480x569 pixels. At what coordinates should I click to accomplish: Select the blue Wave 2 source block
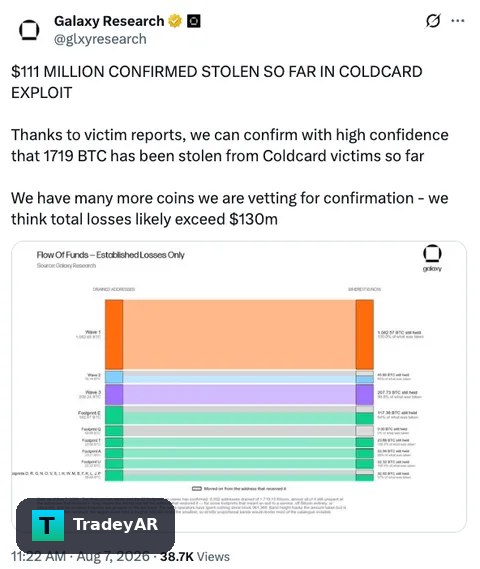(x=114, y=377)
